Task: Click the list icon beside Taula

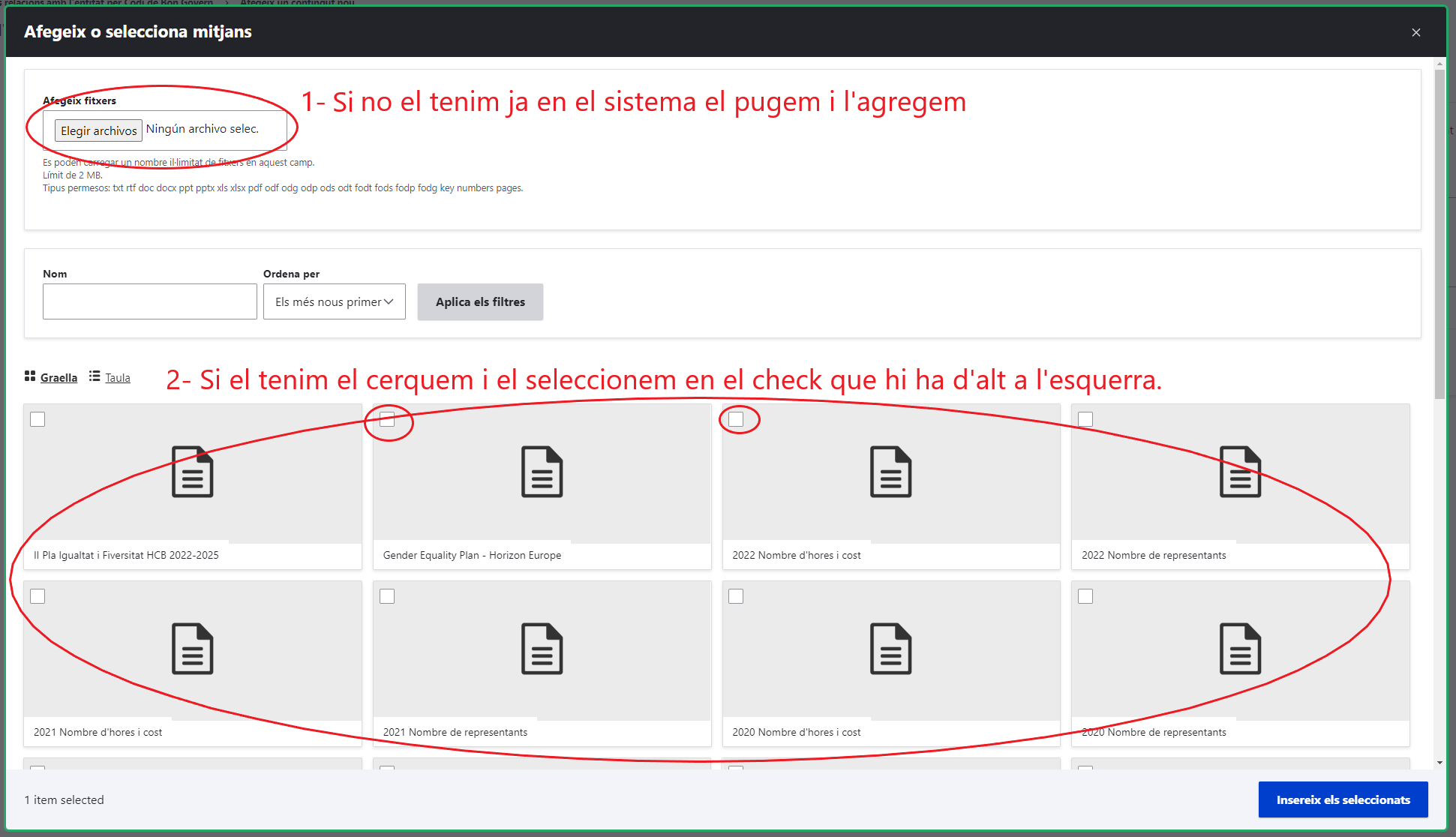Action: [95, 376]
